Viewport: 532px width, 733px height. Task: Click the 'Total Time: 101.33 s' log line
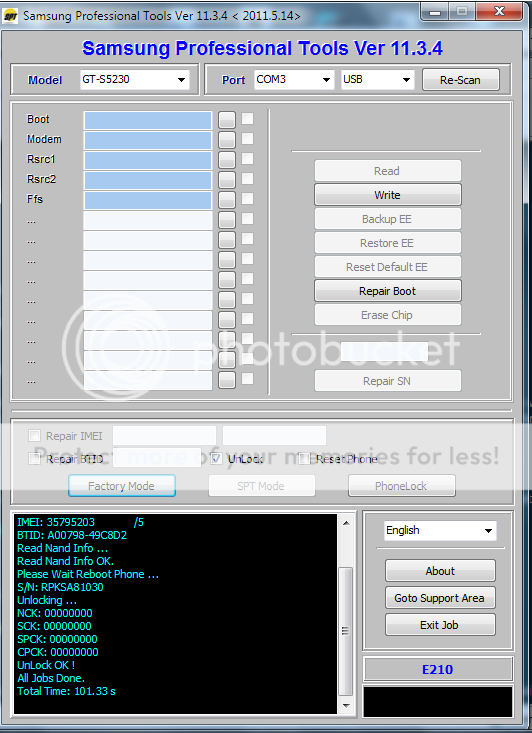[x=66, y=691]
